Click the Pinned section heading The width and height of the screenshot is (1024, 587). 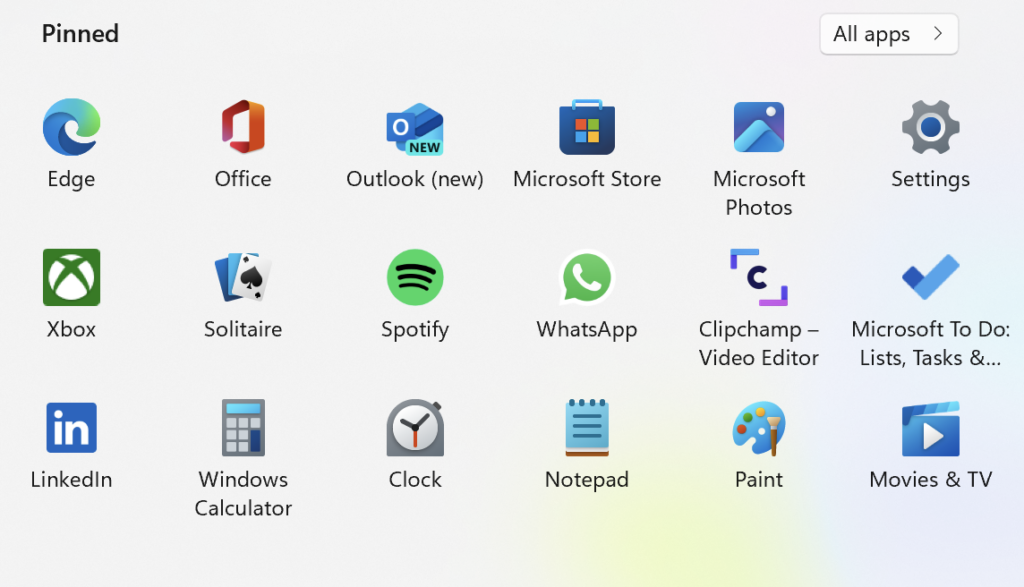point(80,34)
